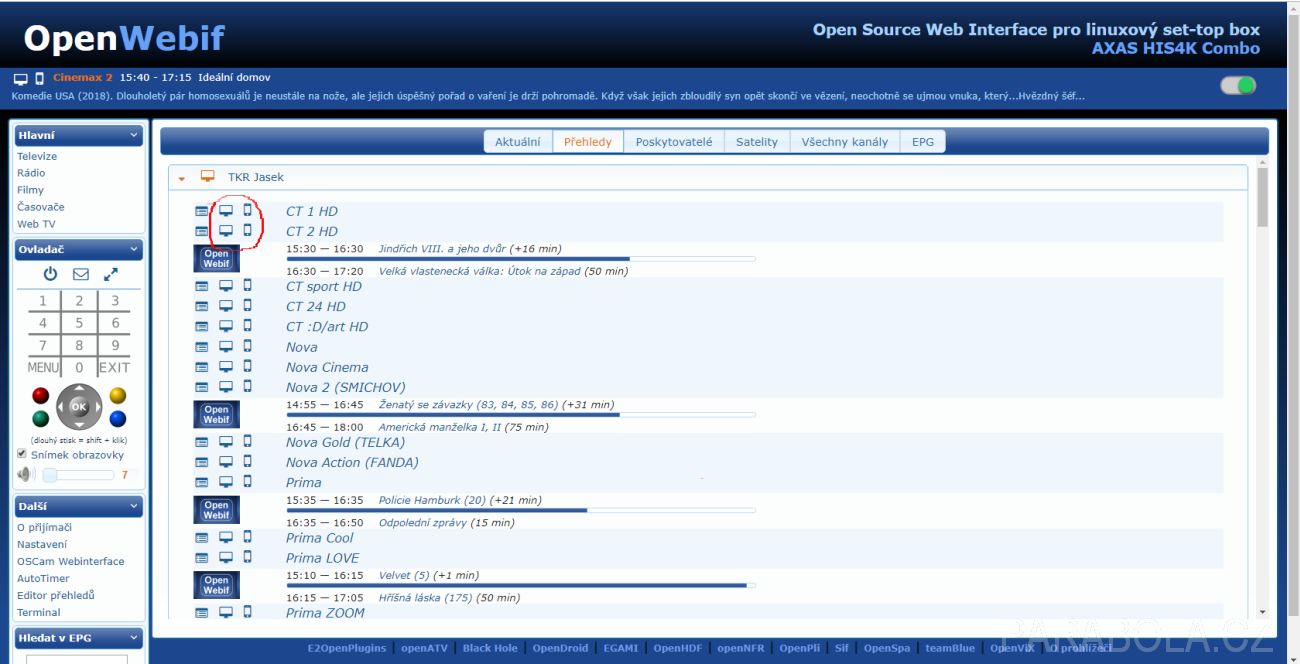Collapse the Ovladač panel

tap(135, 250)
